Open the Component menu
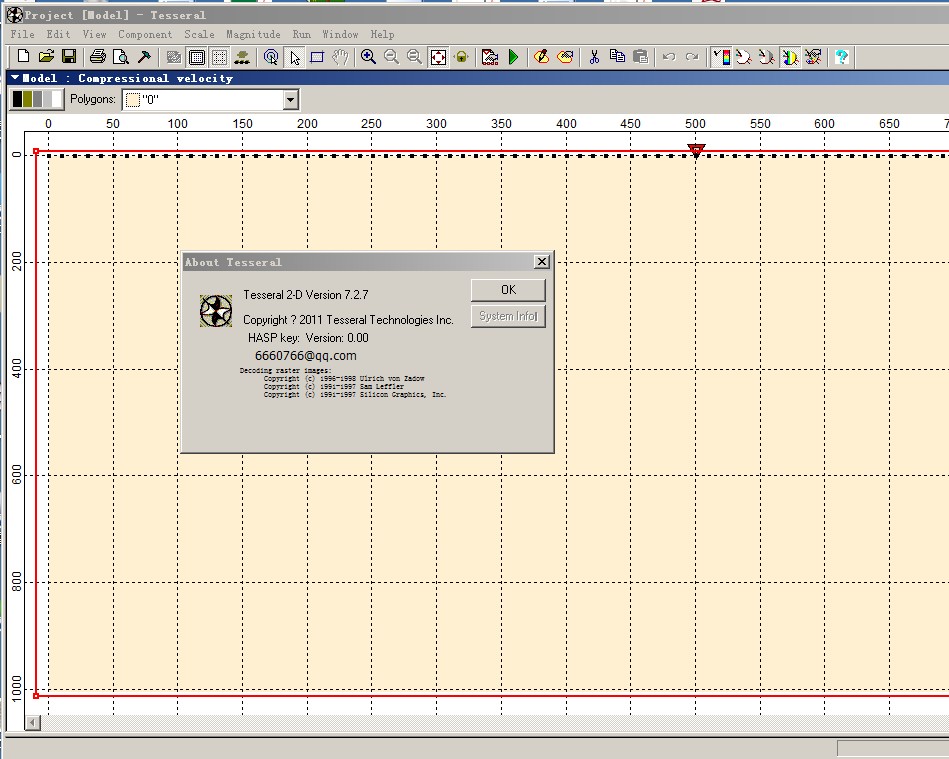This screenshot has width=949, height=759. 145,34
